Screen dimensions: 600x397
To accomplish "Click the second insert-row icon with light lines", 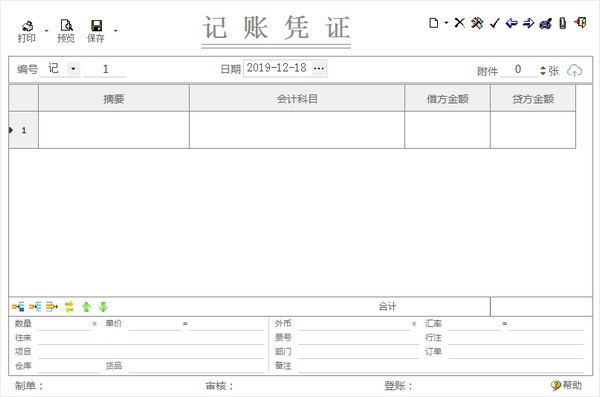I will click(35, 307).
